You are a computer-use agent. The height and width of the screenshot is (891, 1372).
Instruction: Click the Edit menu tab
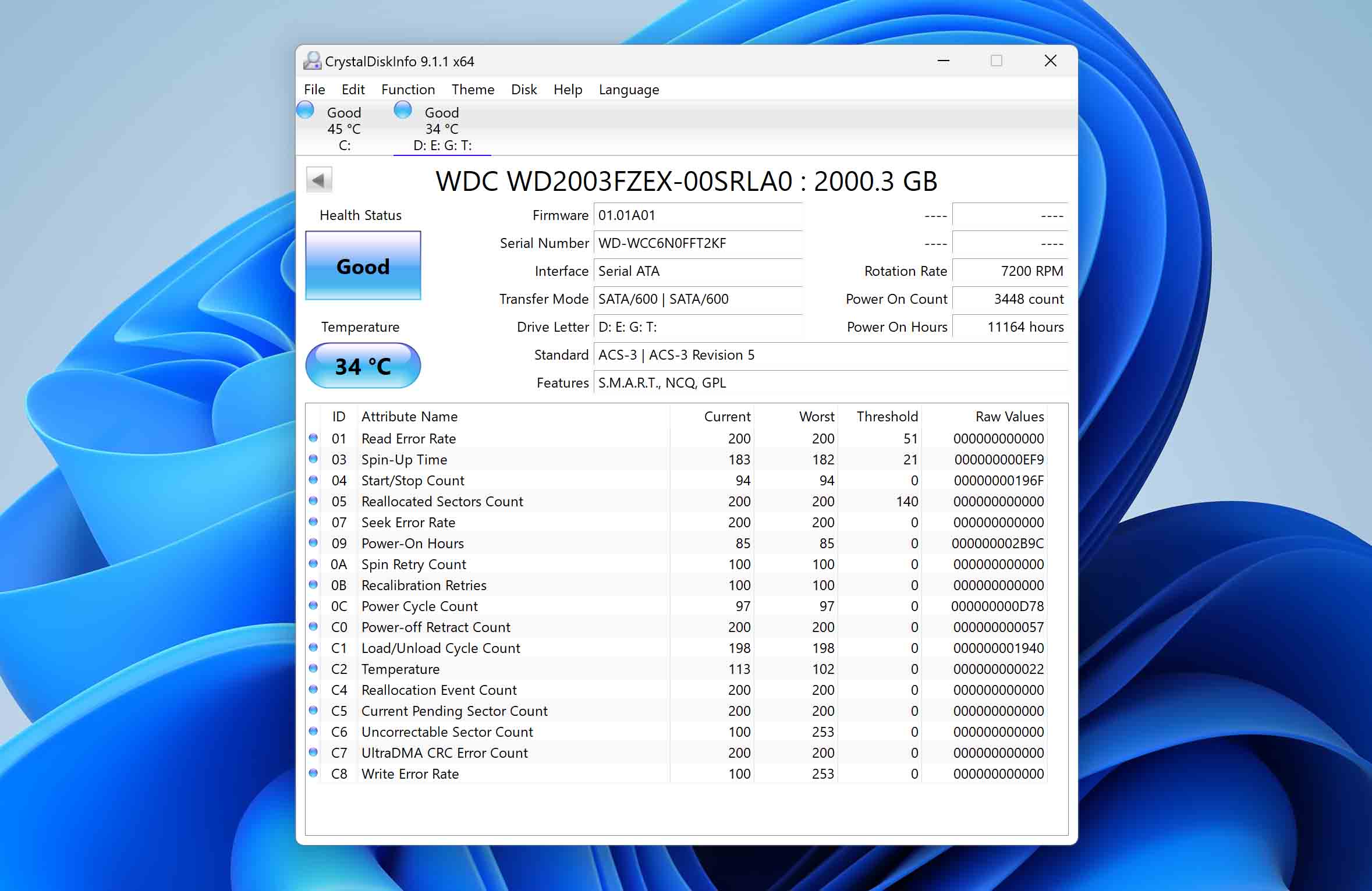(353, 89)
